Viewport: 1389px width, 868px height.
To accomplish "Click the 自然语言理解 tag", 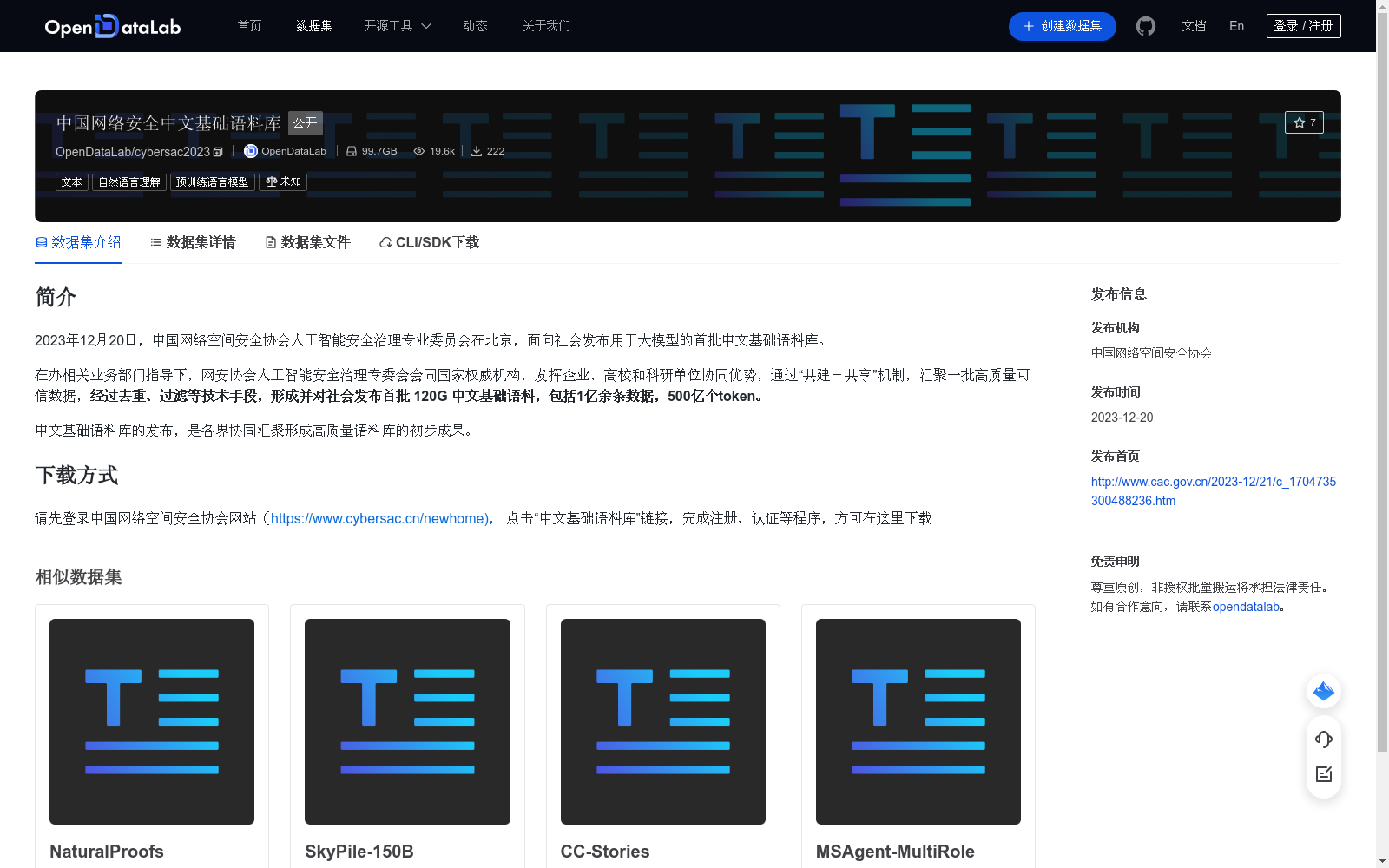I will [x=129, y=182].
